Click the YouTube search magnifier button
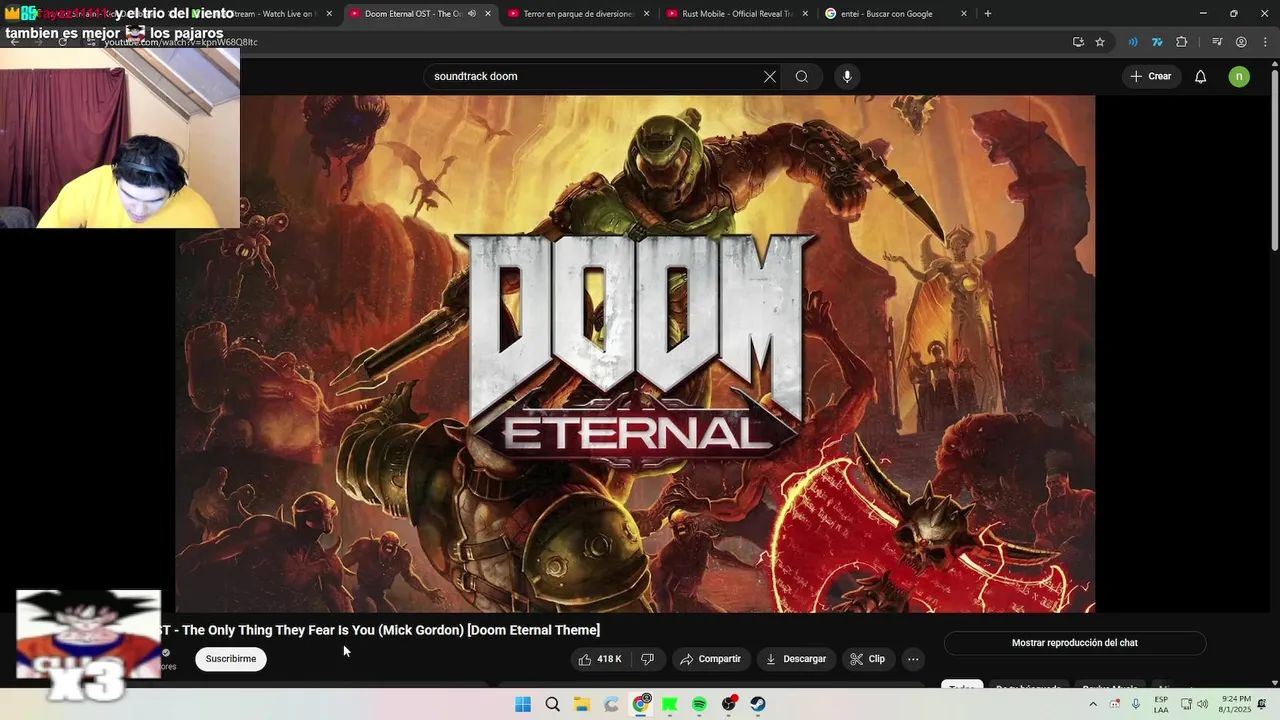This screenshot has width=1280, height=720. [x=802, y=76]
